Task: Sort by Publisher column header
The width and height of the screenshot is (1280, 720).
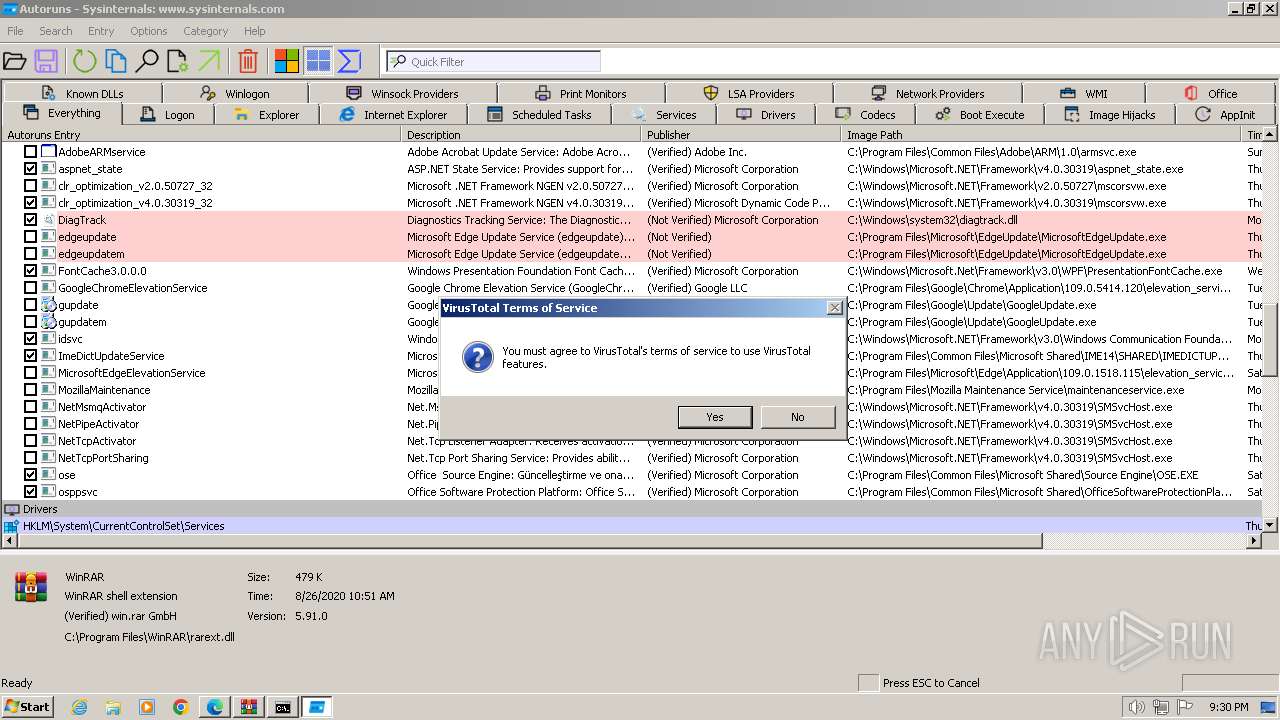Action: pyautogui.click(x=742, y=135)
